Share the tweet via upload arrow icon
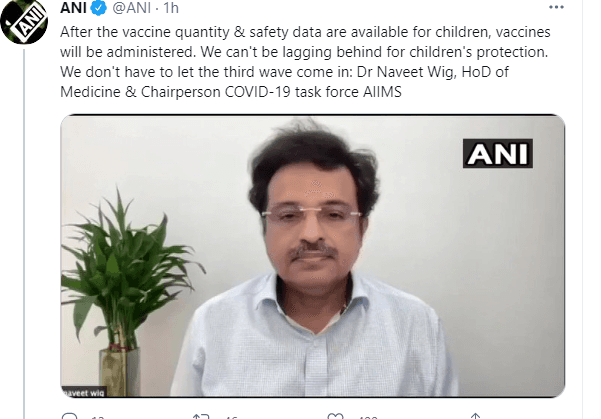This screenshot has width=601, height=419. pyautogui.click(x=475, y=416)
